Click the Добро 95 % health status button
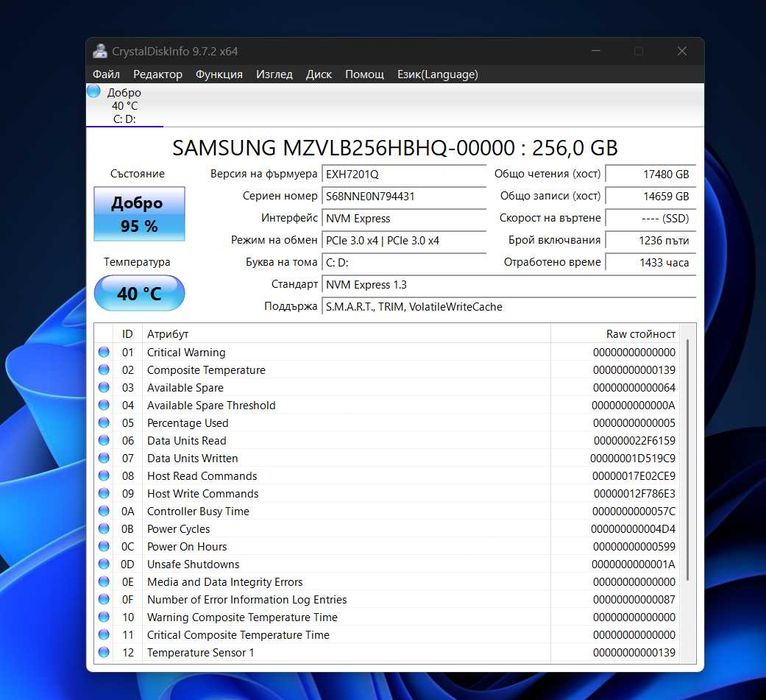 (x=139, y=214)
